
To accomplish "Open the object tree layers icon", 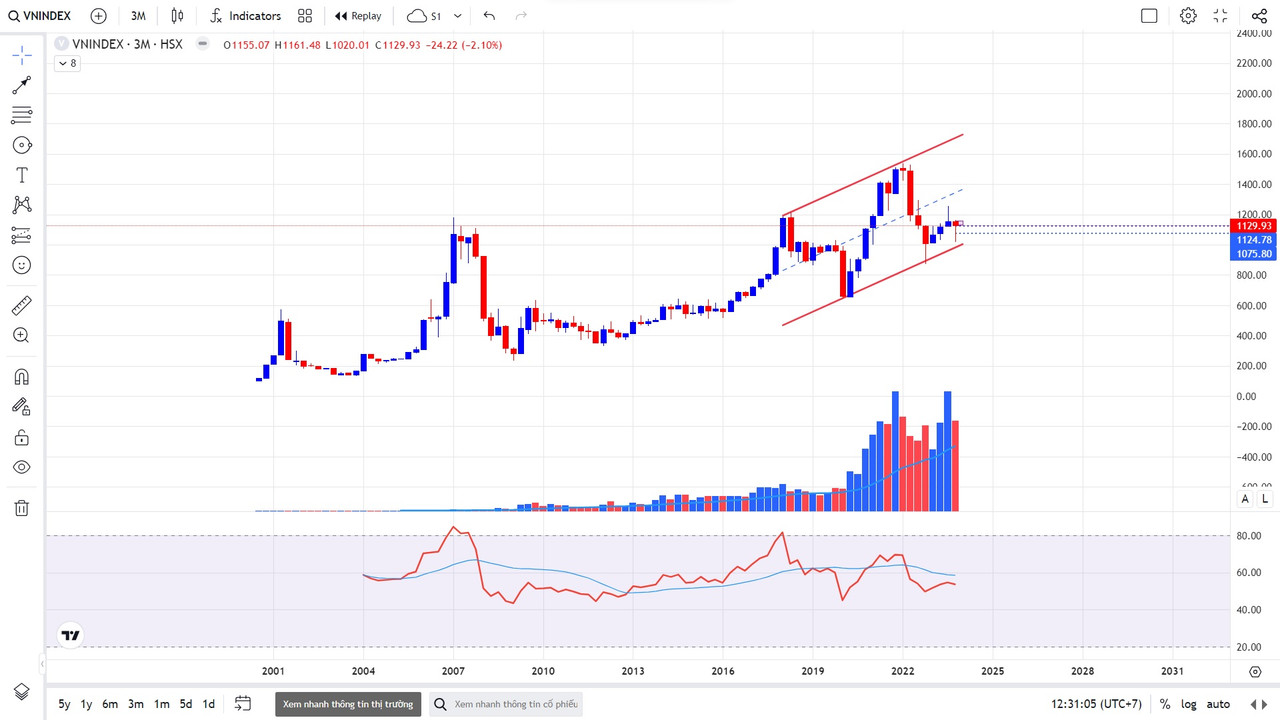I will [x=22, y=692].
